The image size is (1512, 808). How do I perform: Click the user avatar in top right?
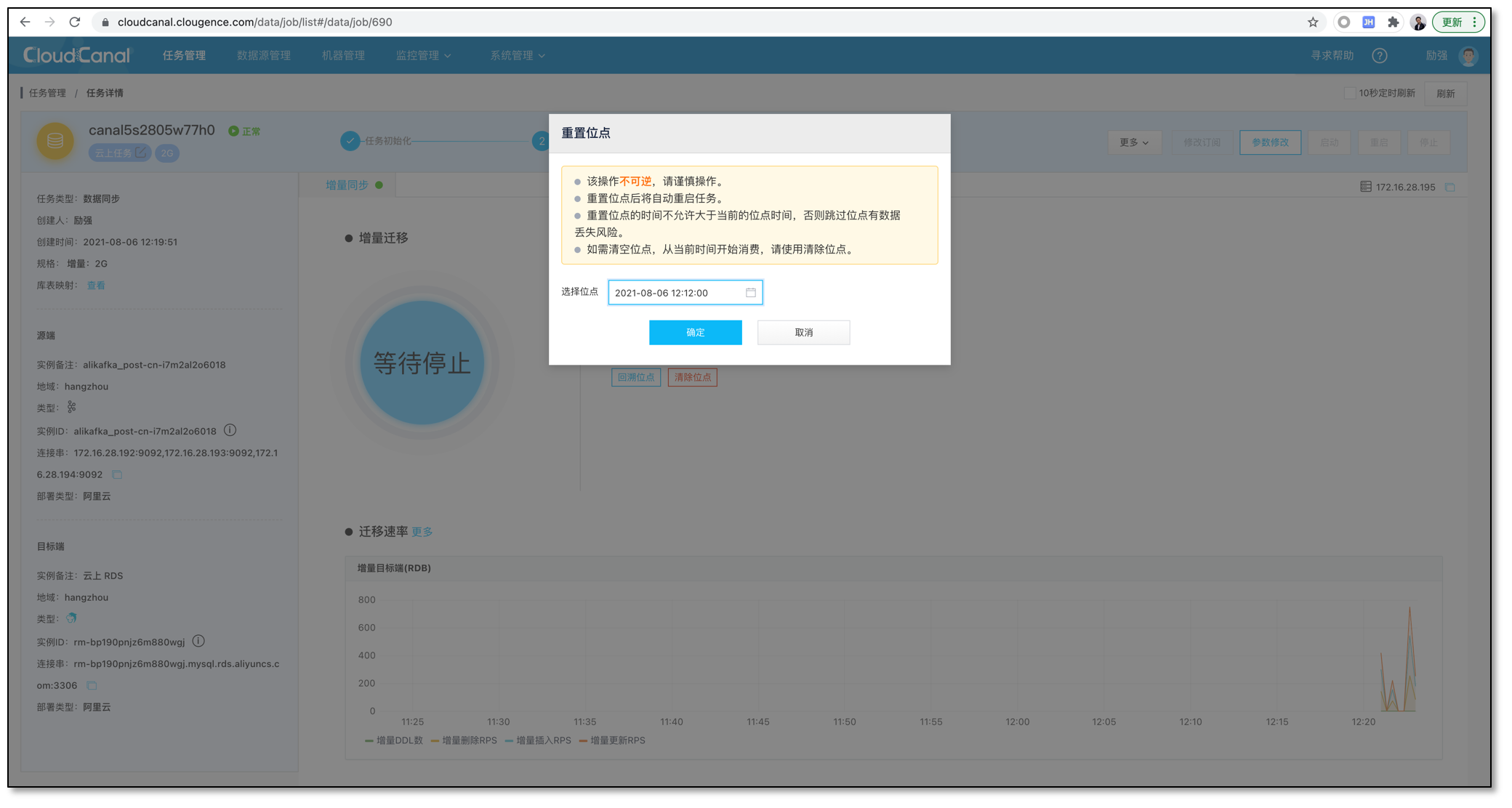click(x=1469, y=55)
